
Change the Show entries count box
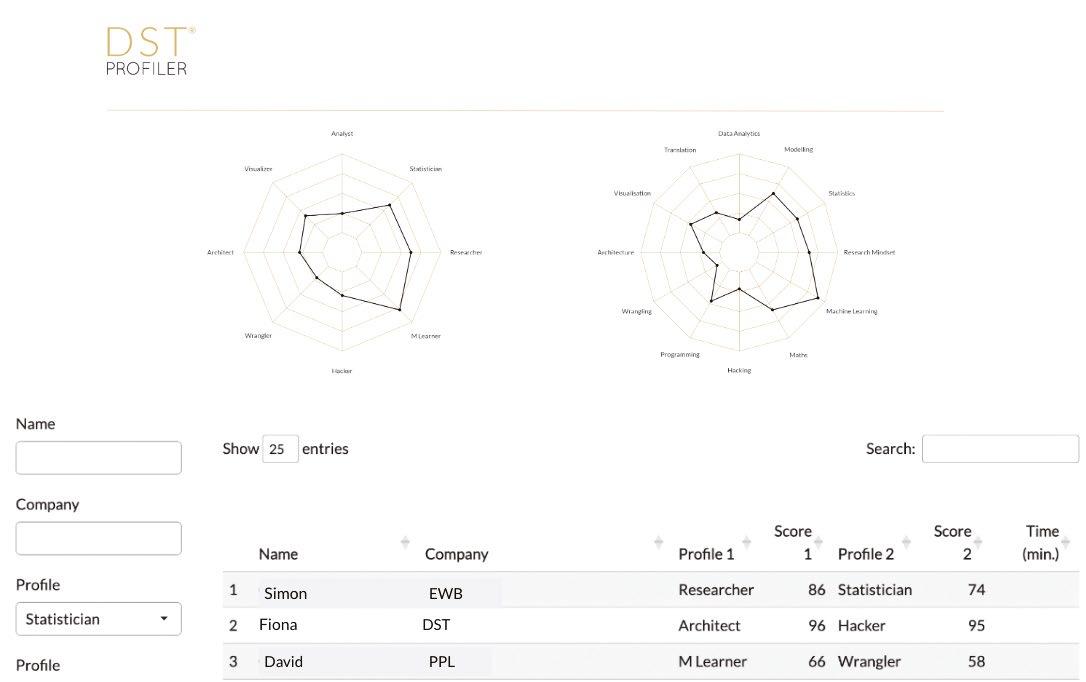tap(280, 449)
